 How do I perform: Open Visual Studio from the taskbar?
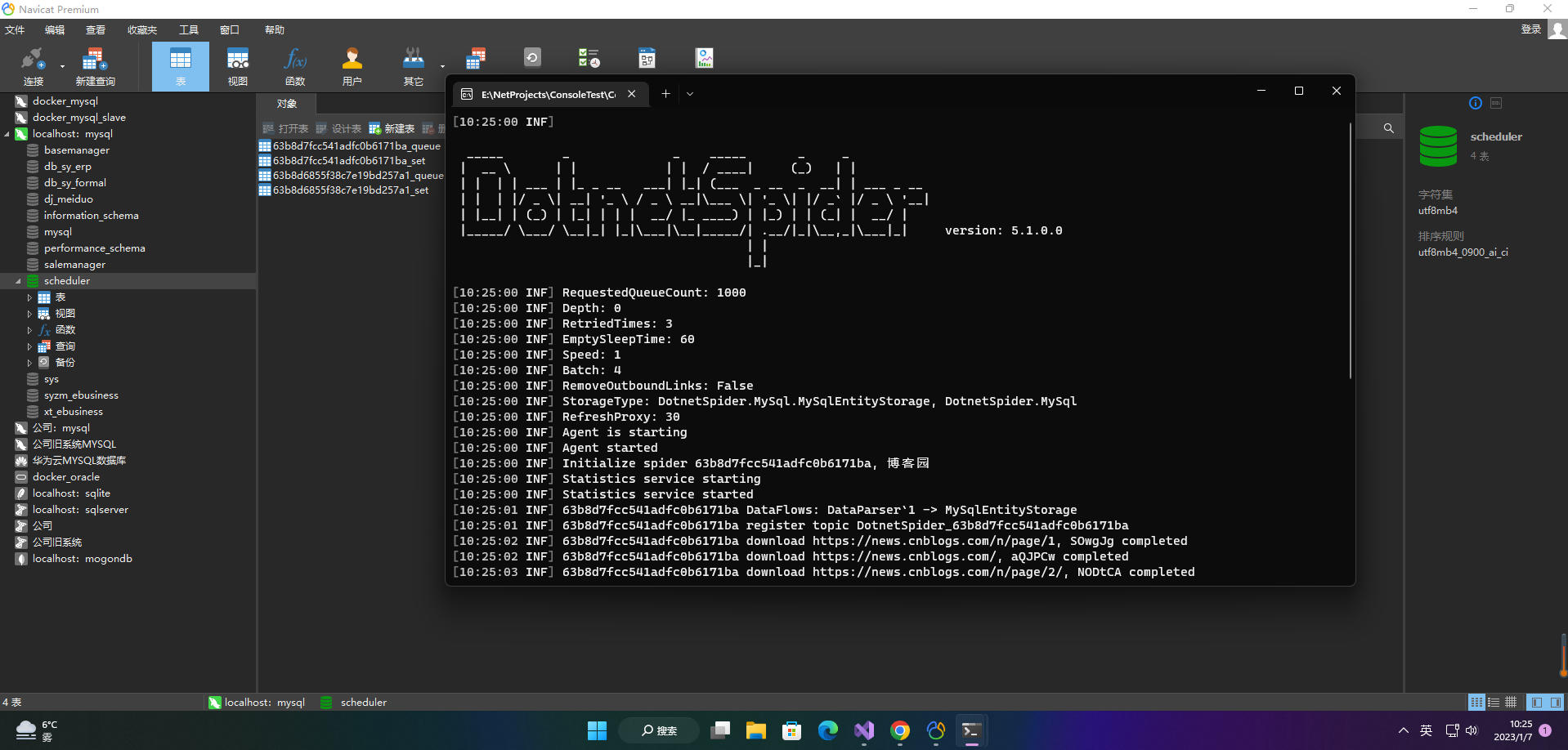864,730
